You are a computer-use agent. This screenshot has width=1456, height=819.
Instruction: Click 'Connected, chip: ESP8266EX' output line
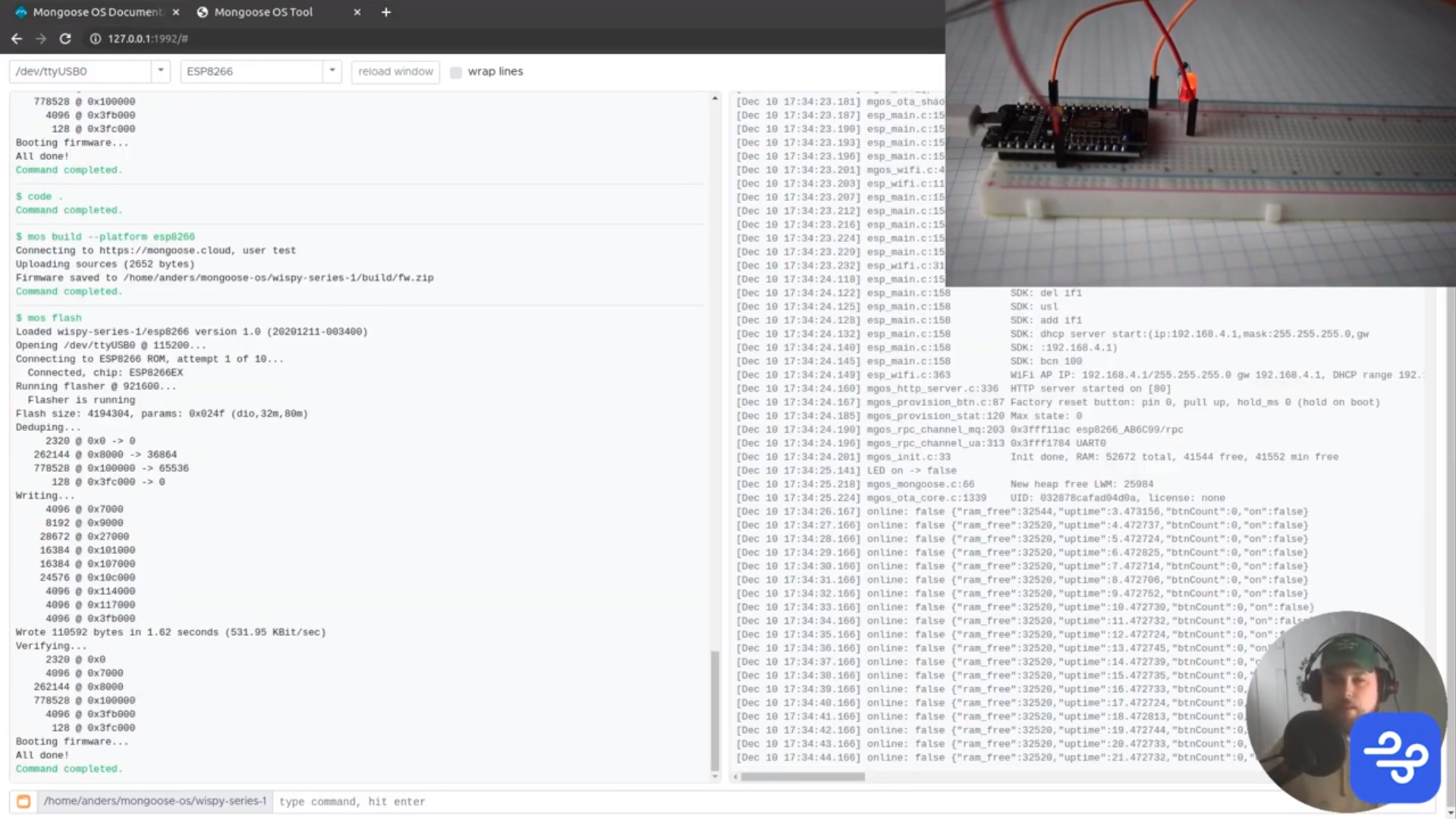105,373
